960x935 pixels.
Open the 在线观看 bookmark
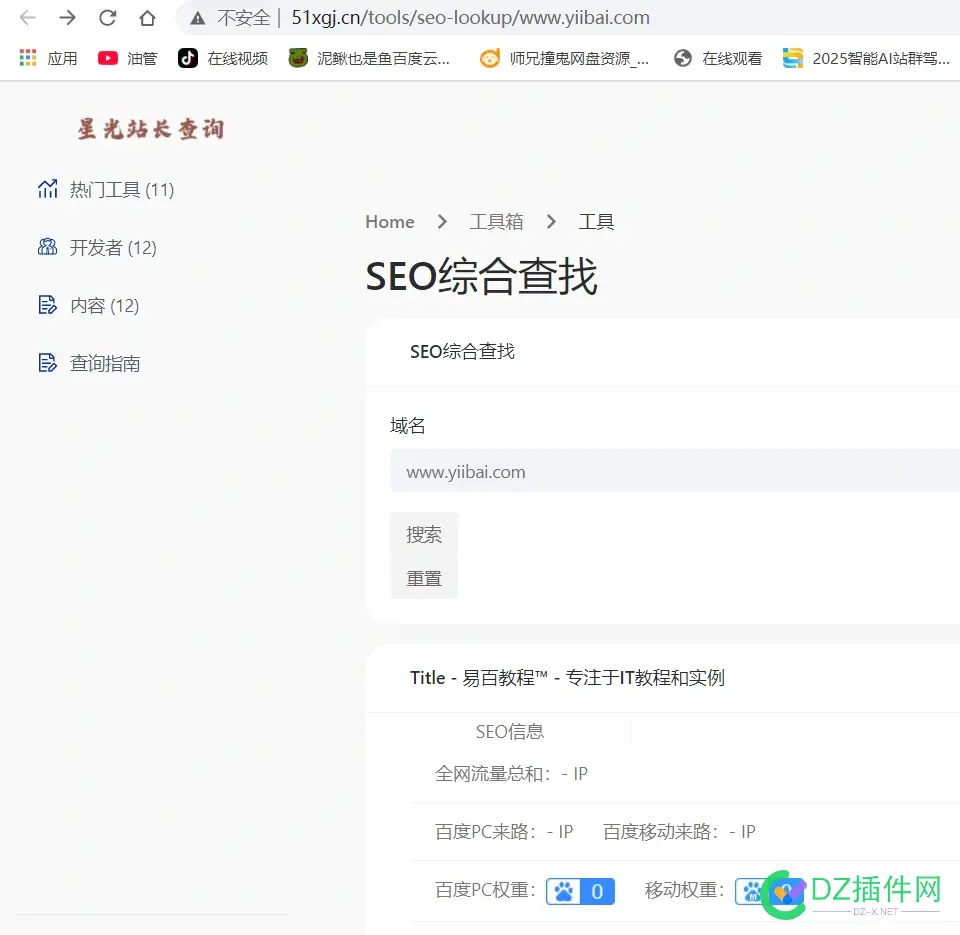(x=717, y=58)
